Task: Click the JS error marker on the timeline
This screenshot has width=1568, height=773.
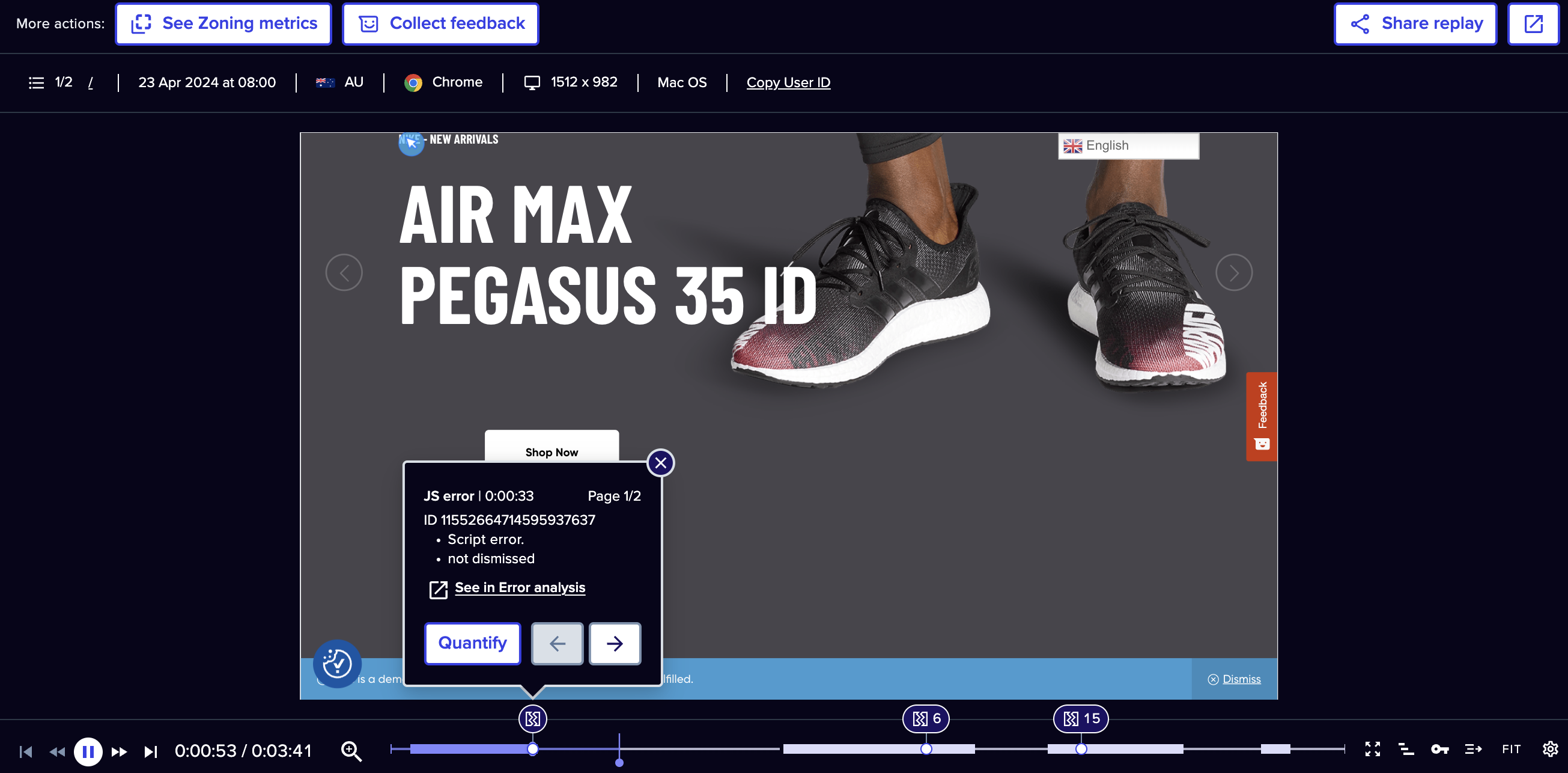Action: click(x=533, y=719)
